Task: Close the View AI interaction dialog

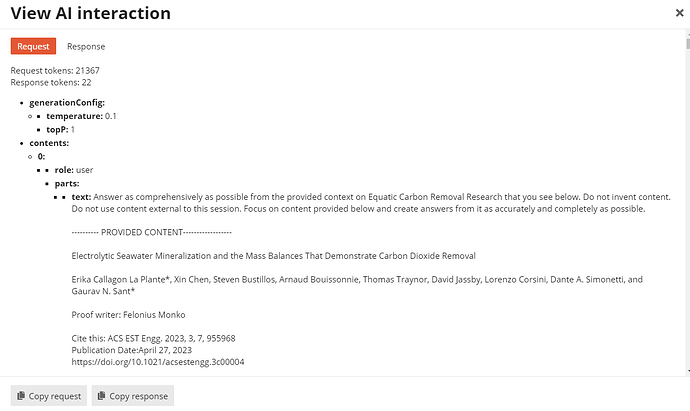Action: tap(679, 13)
